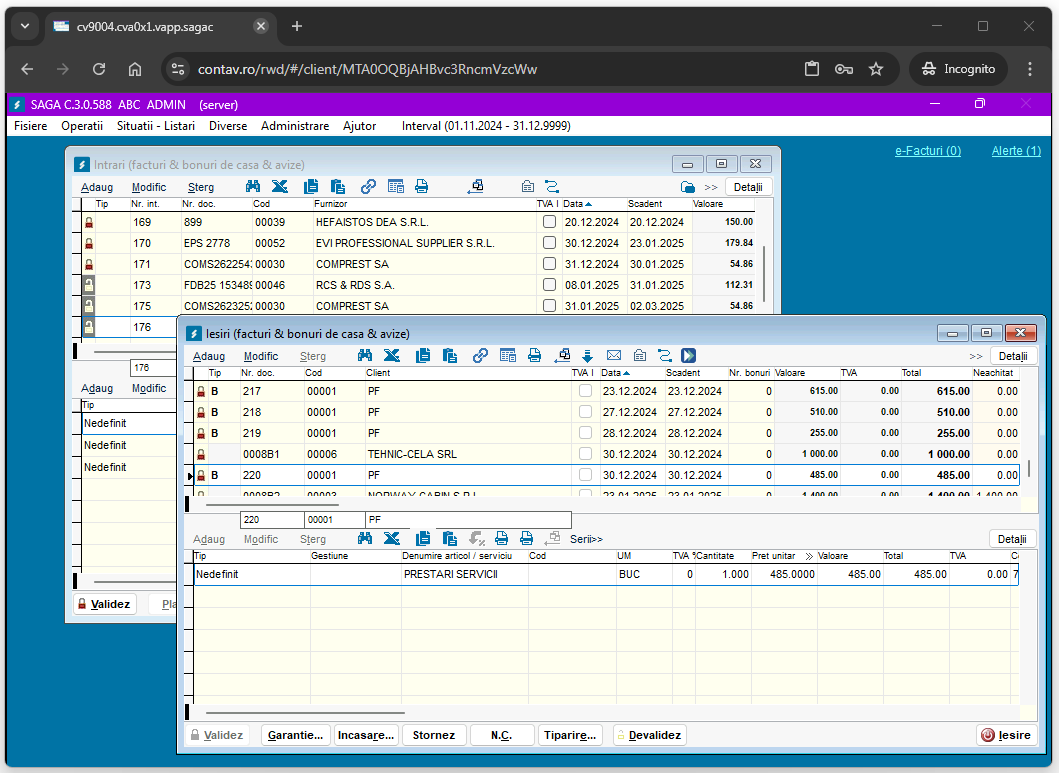Click the Excel export icon in Iesiri toolbar
The width and height of the screenshot is (1059, 773).
pyautogui.click(x=392, y=355)
